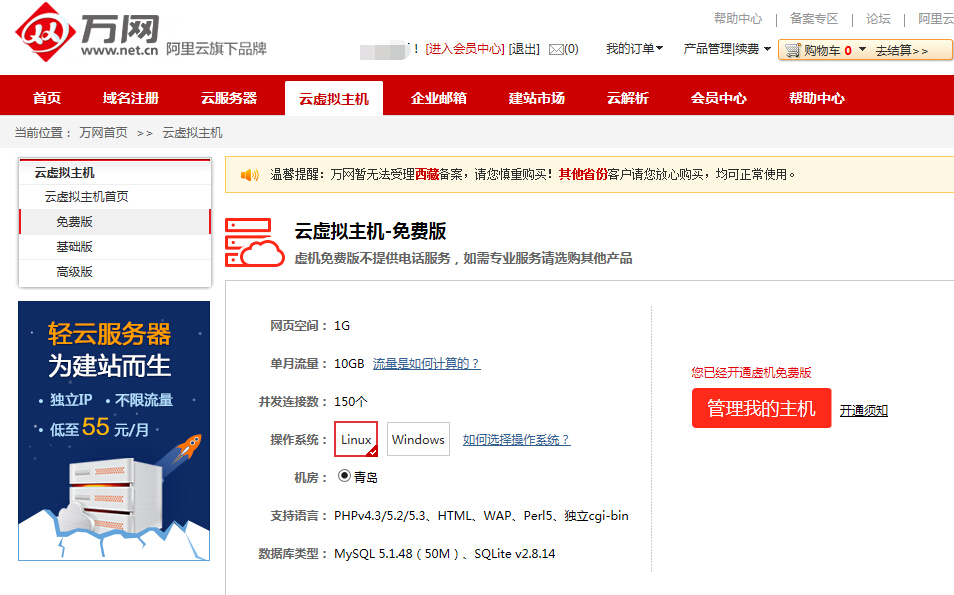
Task: Open the 备案专区 top link
Action: tap(814, 19)
